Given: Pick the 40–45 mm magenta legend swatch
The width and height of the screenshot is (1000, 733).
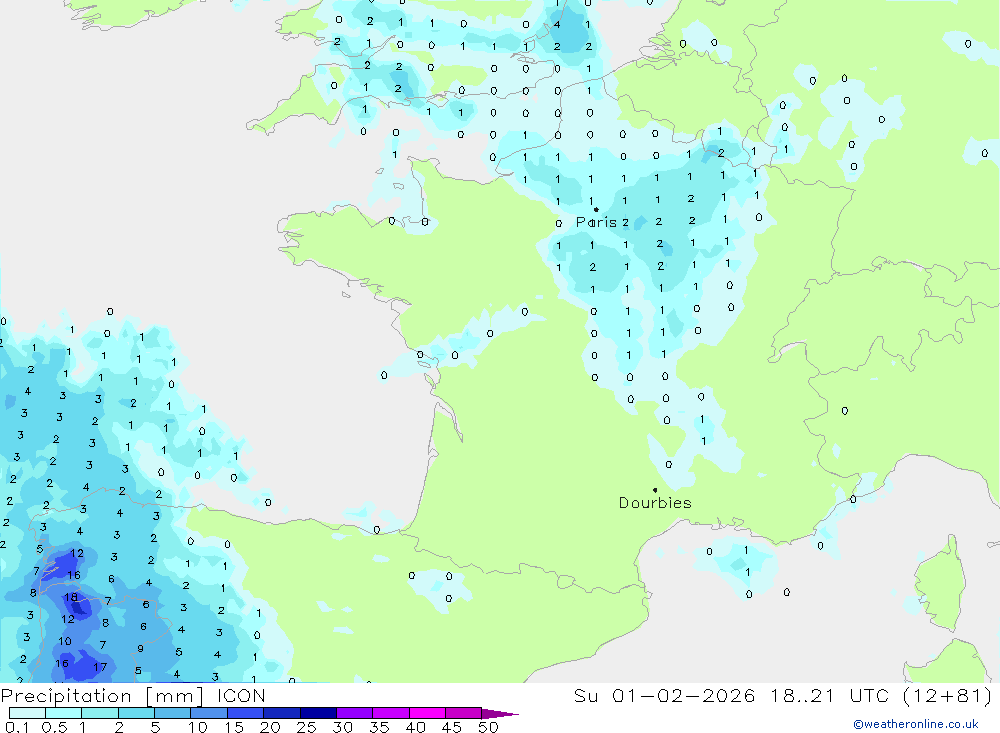Looking at the screenshot, I should pyautogui.click(x=427, y=713).
